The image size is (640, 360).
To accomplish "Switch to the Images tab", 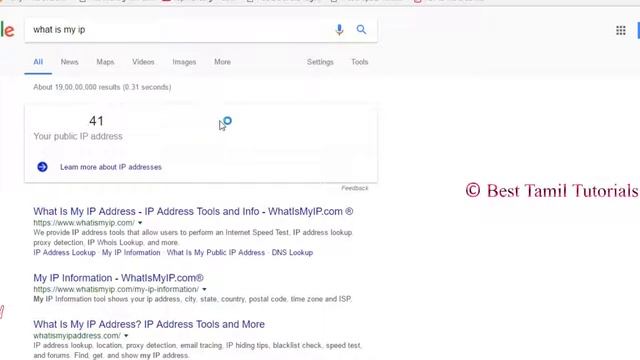I will tap(184, 62).
